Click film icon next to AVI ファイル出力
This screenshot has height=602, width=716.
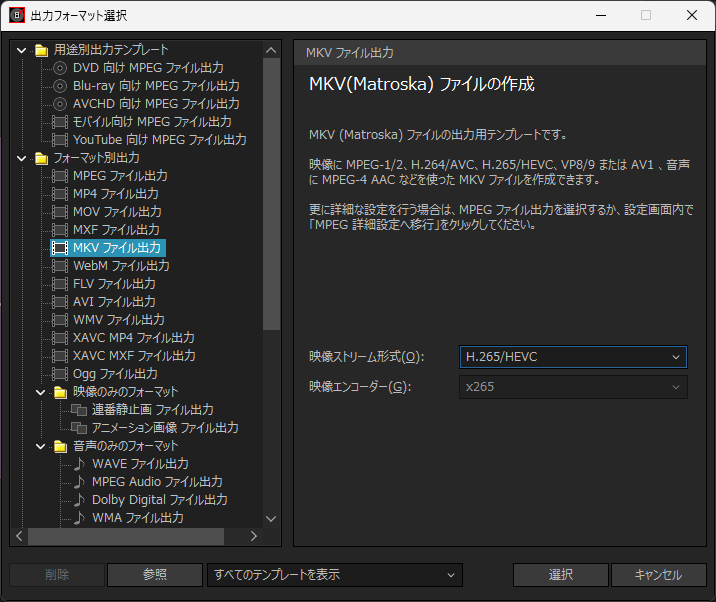coord(60,302)
